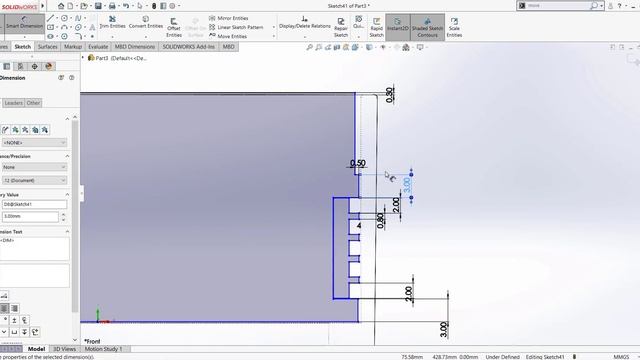
Task: Open the tolerance type dropdown showing None
Action: (34, 167)
